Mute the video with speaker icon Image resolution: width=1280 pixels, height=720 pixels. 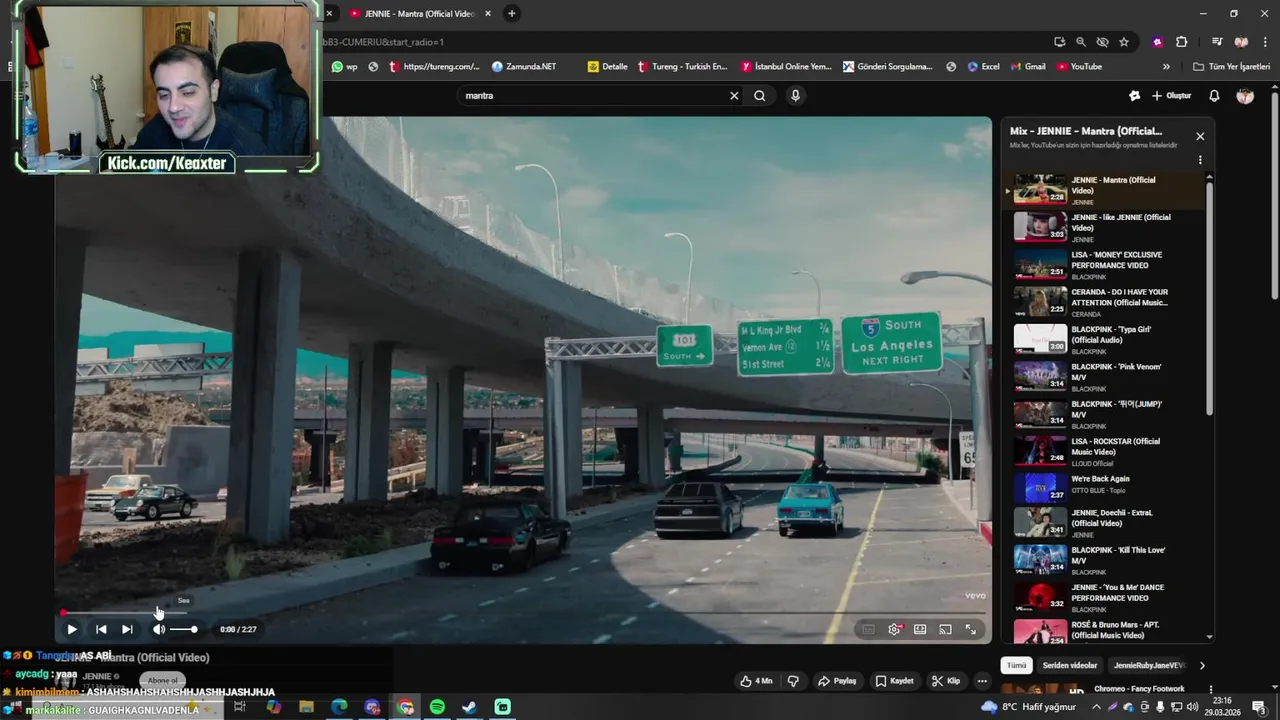(x=158, y=629)
